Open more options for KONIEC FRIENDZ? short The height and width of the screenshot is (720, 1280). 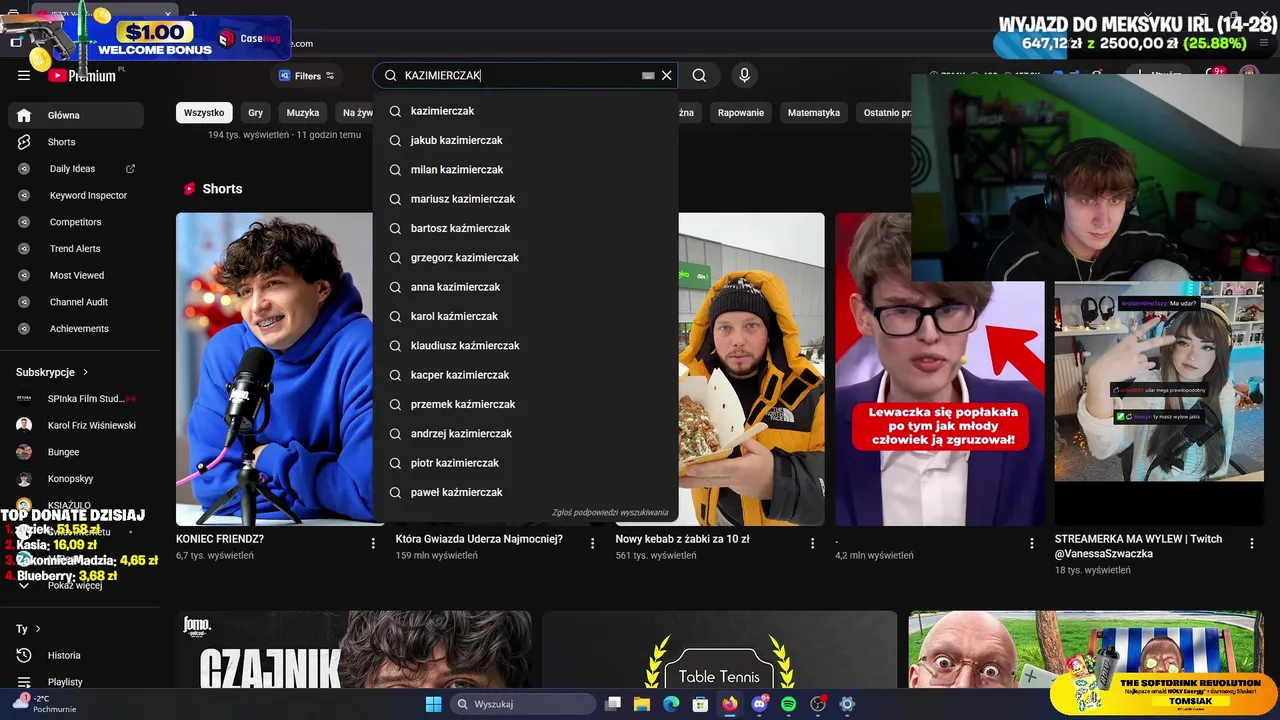373,543
